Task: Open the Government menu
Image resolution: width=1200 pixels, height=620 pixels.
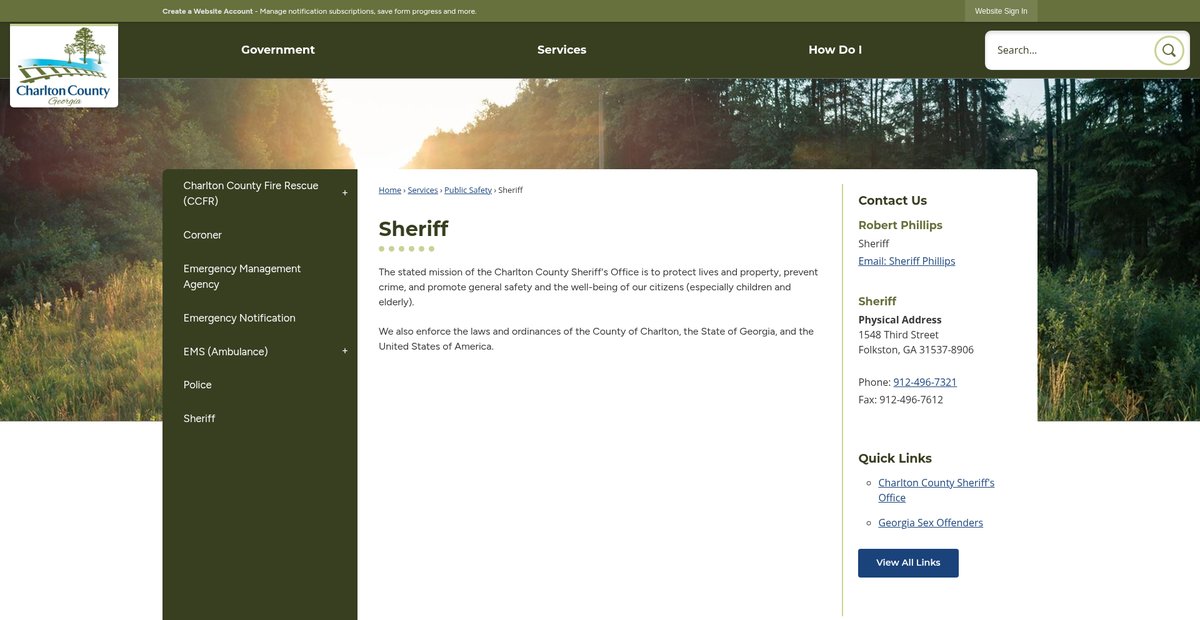Action: [278, 50]
